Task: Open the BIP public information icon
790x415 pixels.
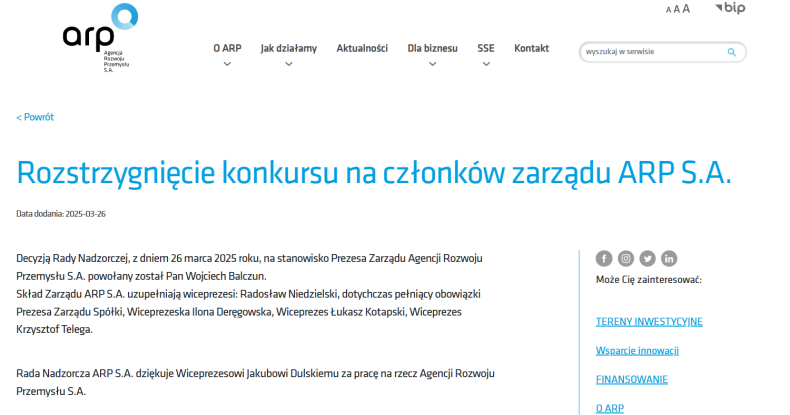Action: (x=729, y=8)
